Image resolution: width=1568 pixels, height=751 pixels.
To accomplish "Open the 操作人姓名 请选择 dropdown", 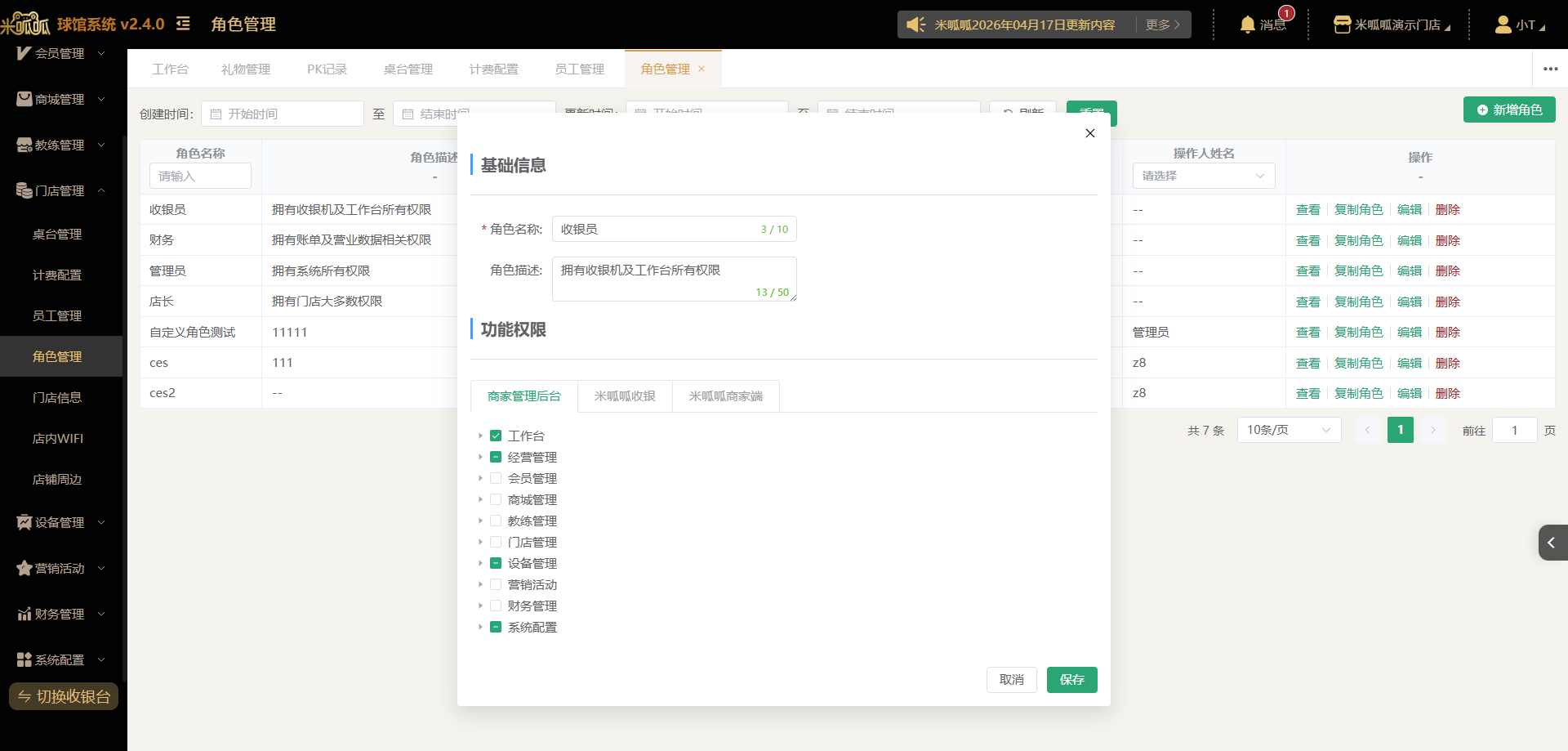I will (1204, 176).
